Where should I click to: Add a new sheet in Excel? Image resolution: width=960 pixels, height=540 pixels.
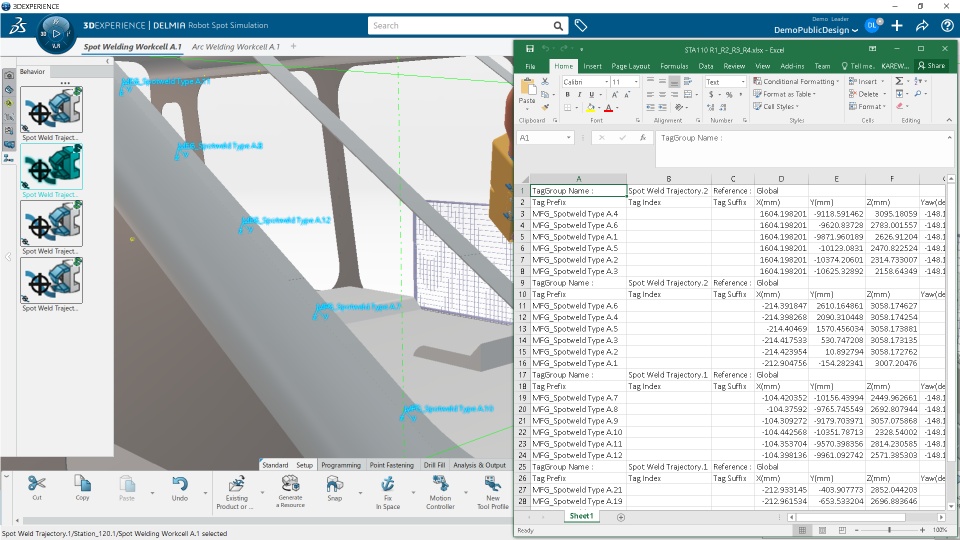621,517
